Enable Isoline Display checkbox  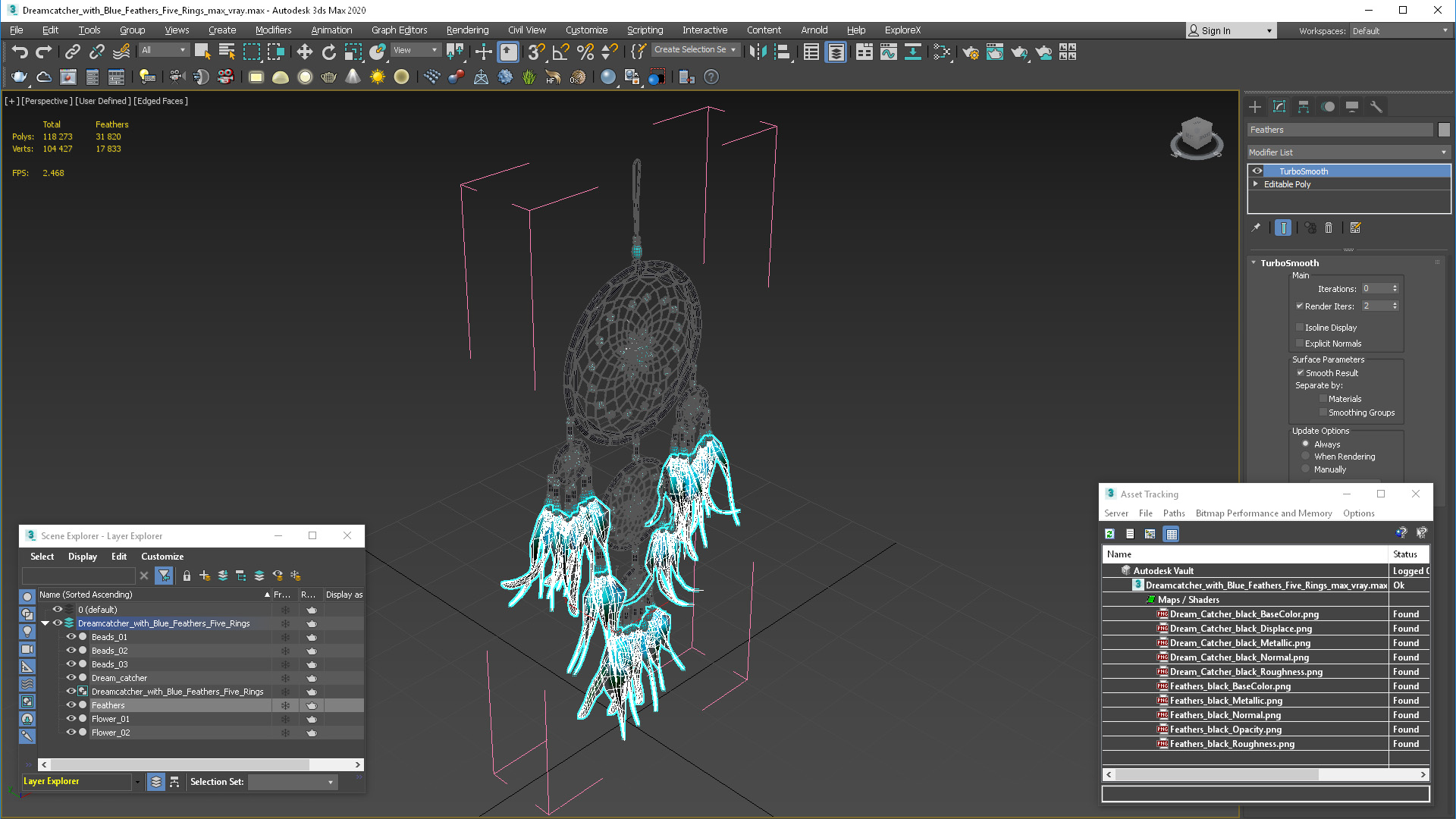tap(1300, 328)
